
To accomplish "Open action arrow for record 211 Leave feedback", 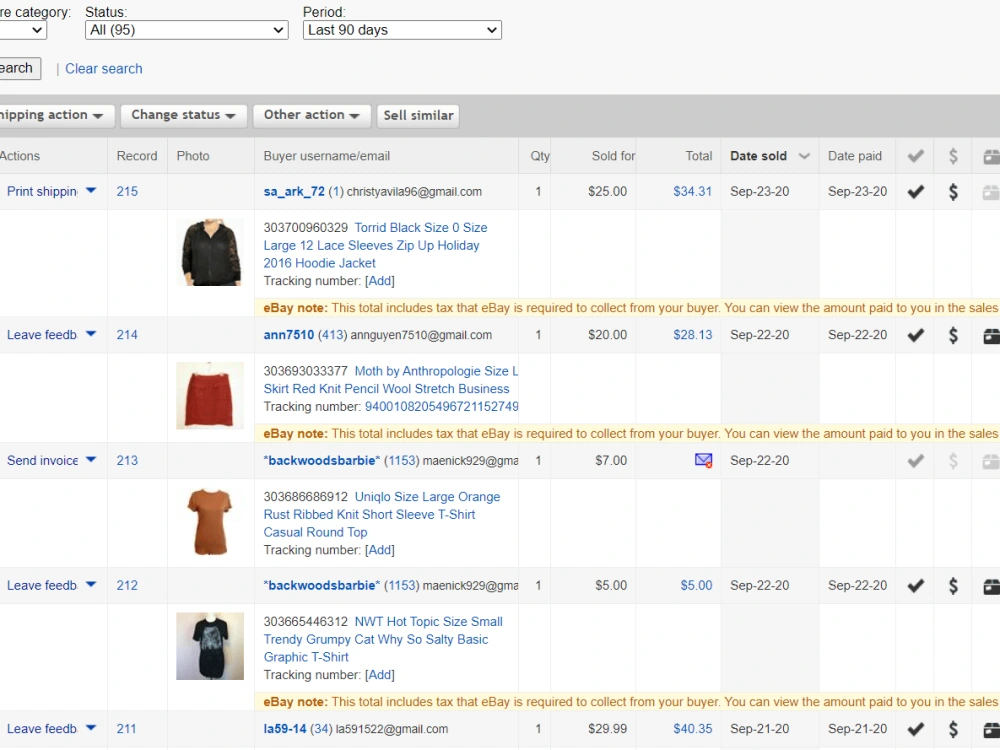I will pyautogui.click(x=91, y=728).
